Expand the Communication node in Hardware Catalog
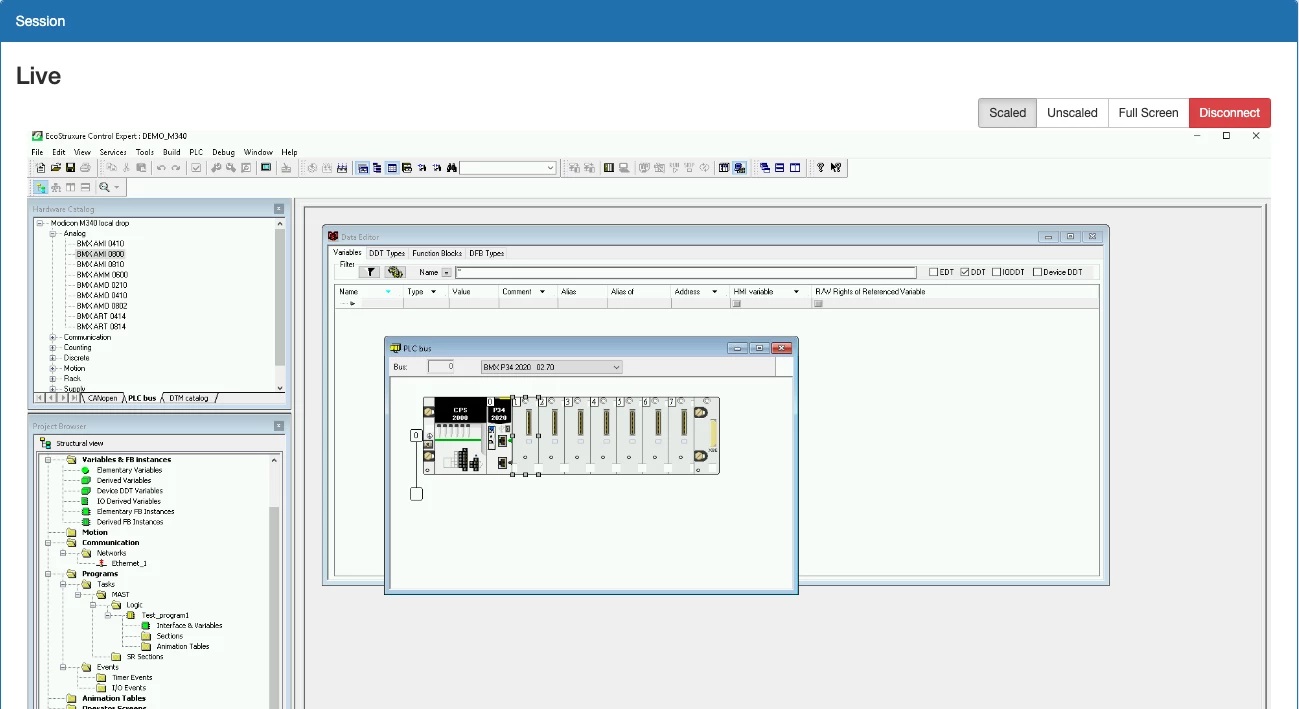 pyautogui.click(x=53, y=337)
